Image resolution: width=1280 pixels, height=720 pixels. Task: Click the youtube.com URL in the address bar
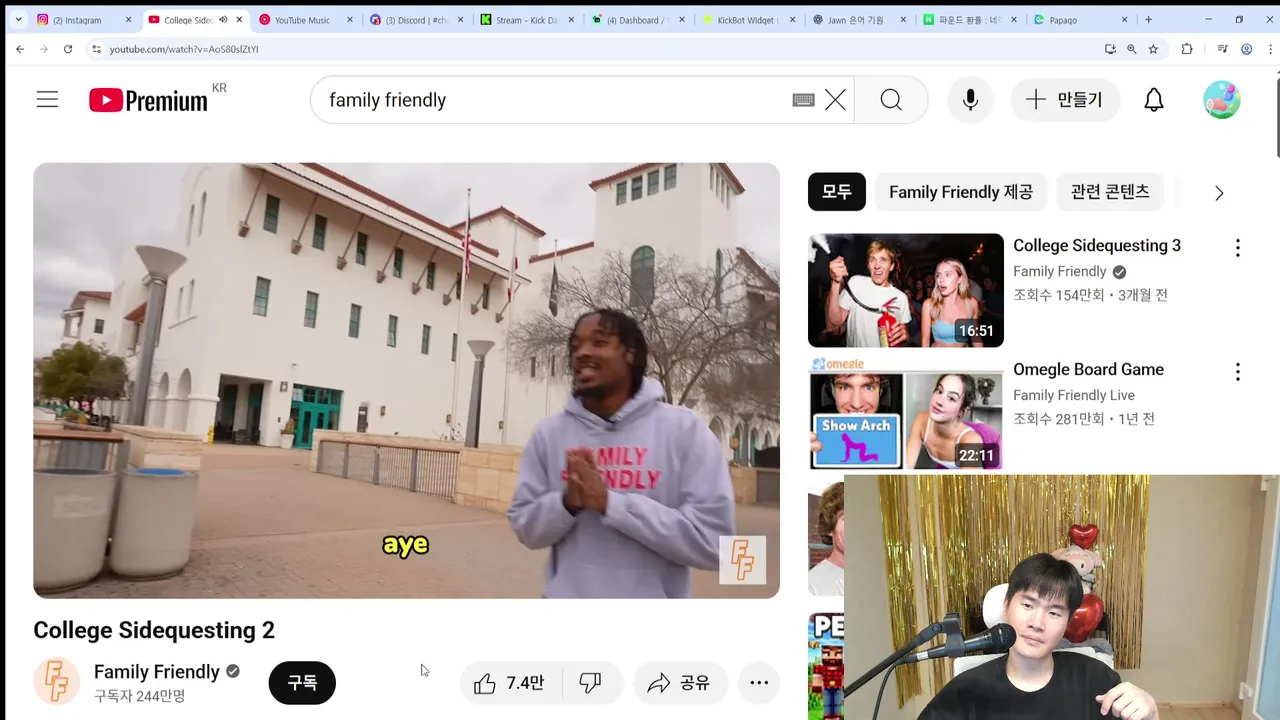184,49
